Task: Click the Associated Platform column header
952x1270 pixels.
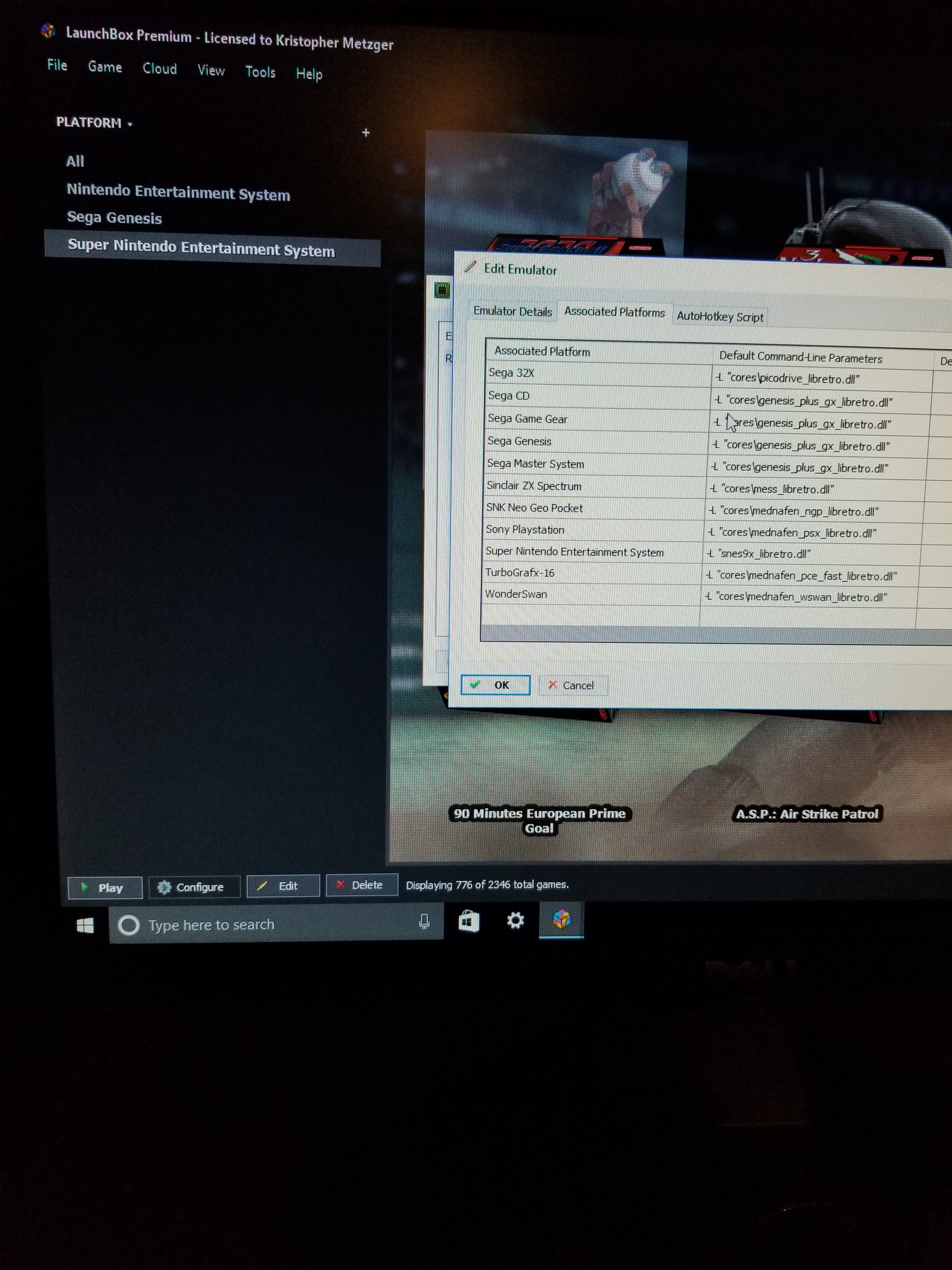Action: pos(599,352)
